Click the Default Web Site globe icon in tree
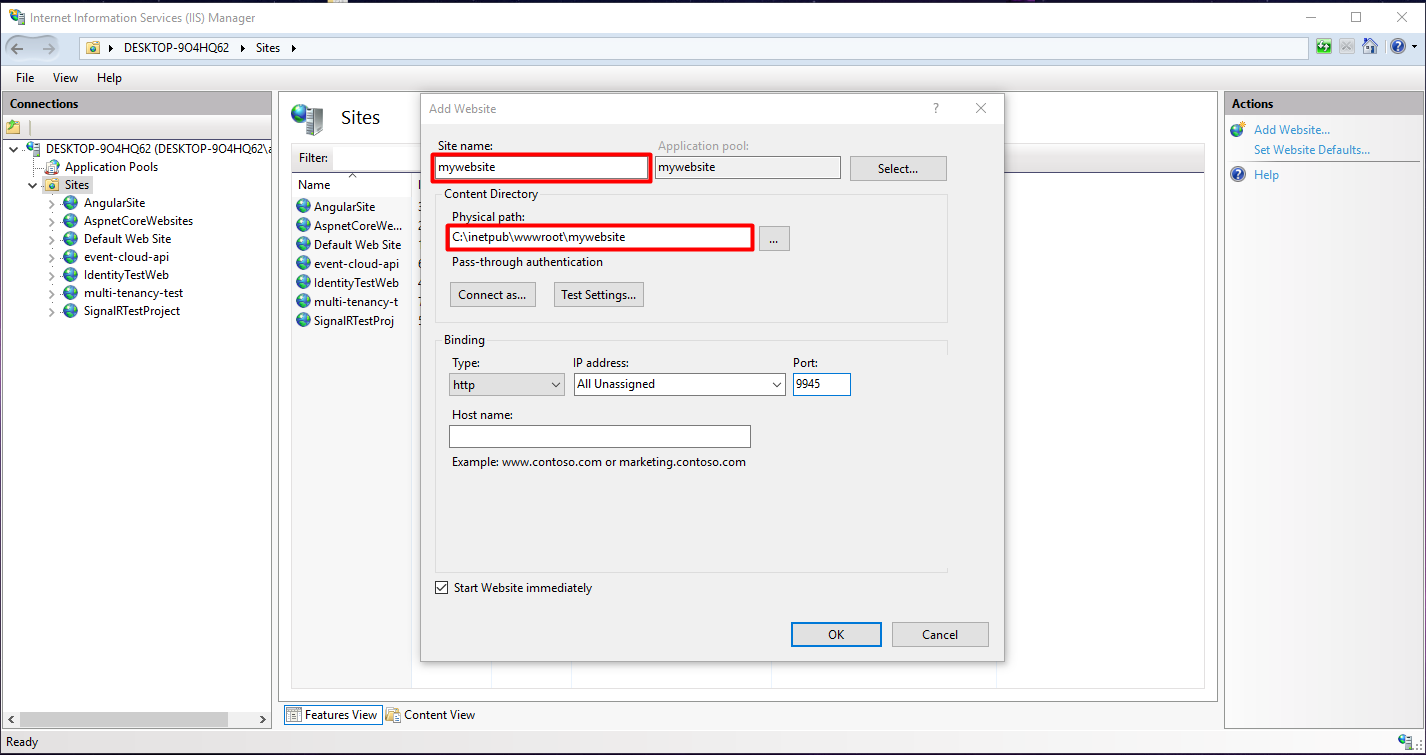Screen dimensions: 1426x755 click(70, 239)
